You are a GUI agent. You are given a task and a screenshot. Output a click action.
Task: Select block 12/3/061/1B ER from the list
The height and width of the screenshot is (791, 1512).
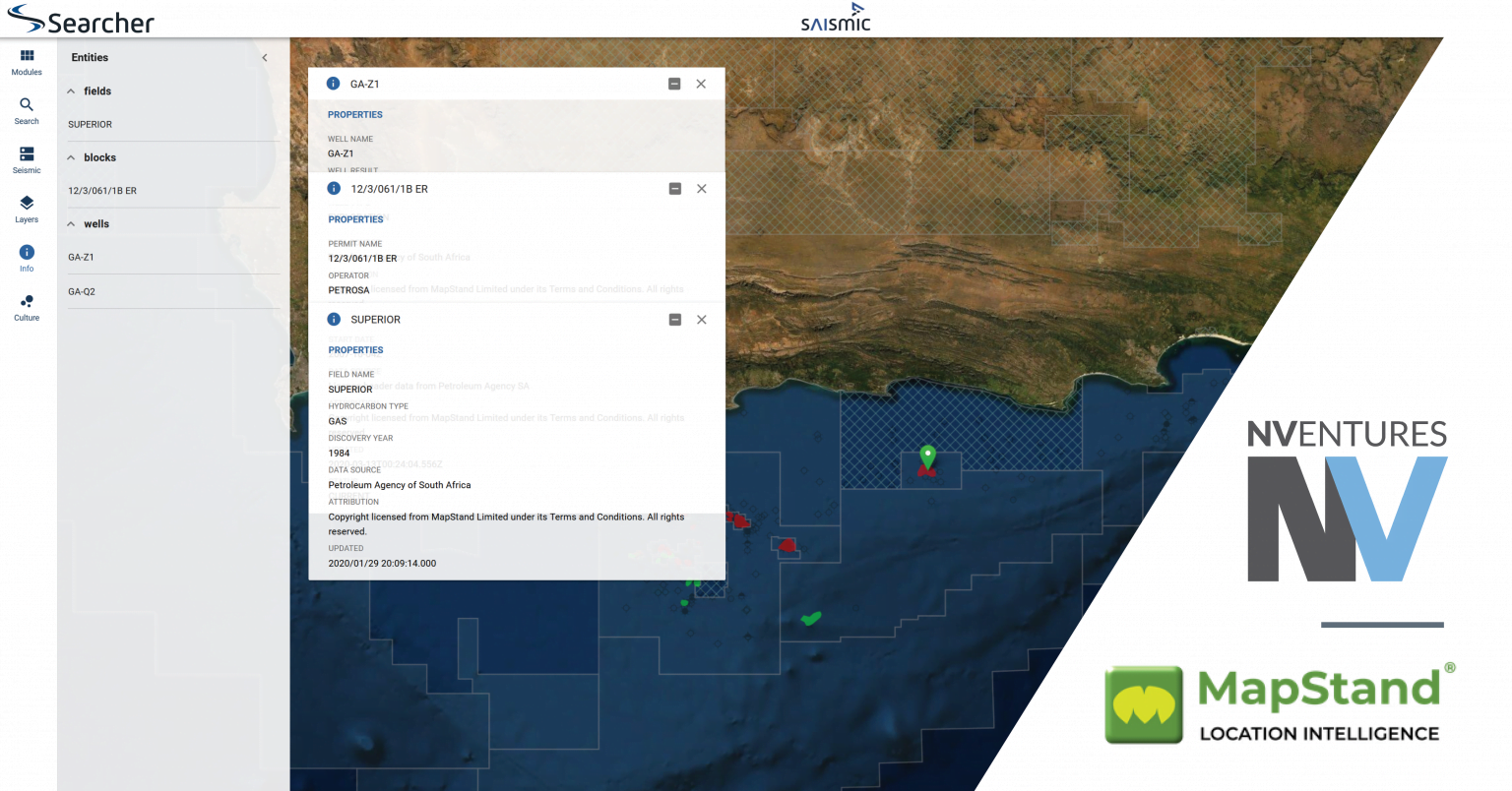[102, 190]
